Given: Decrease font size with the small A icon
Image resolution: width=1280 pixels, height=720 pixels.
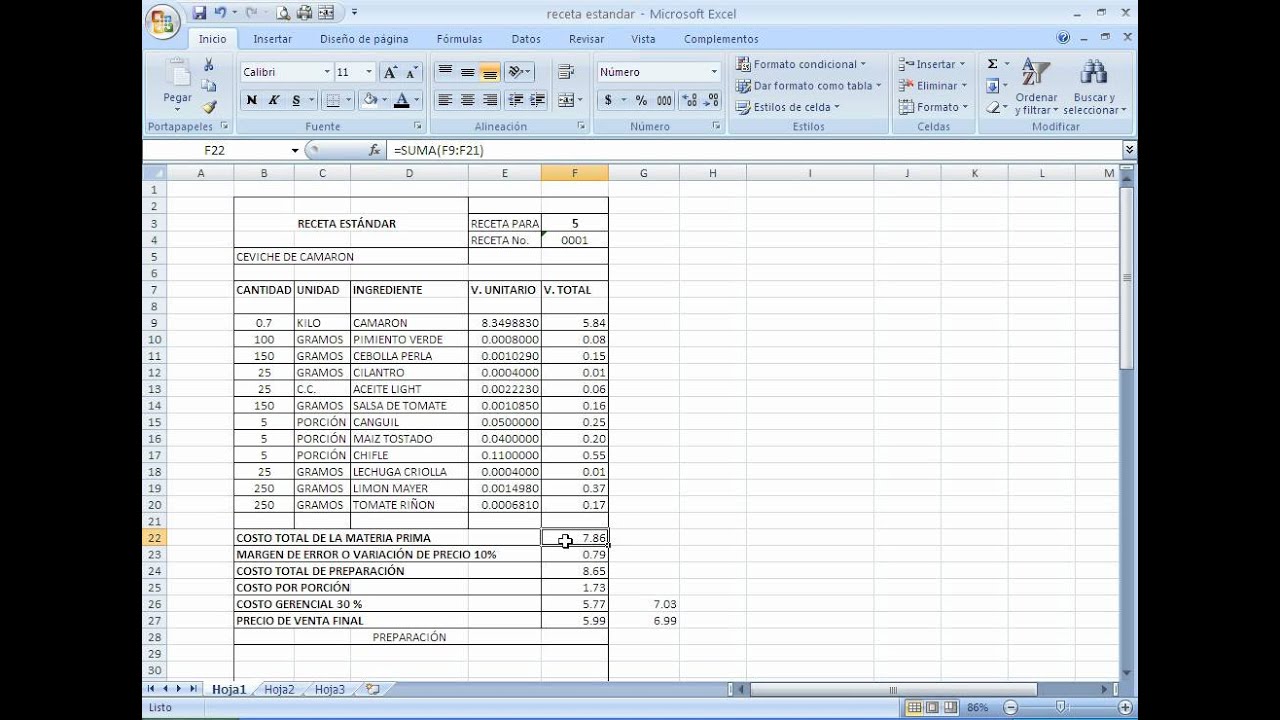Looking at the screenshot, I should point(413,72).
